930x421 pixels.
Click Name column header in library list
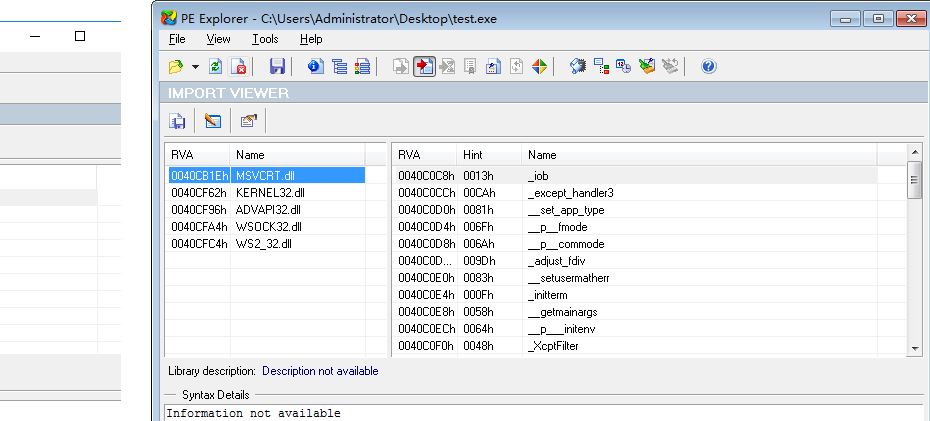(298, 155)
